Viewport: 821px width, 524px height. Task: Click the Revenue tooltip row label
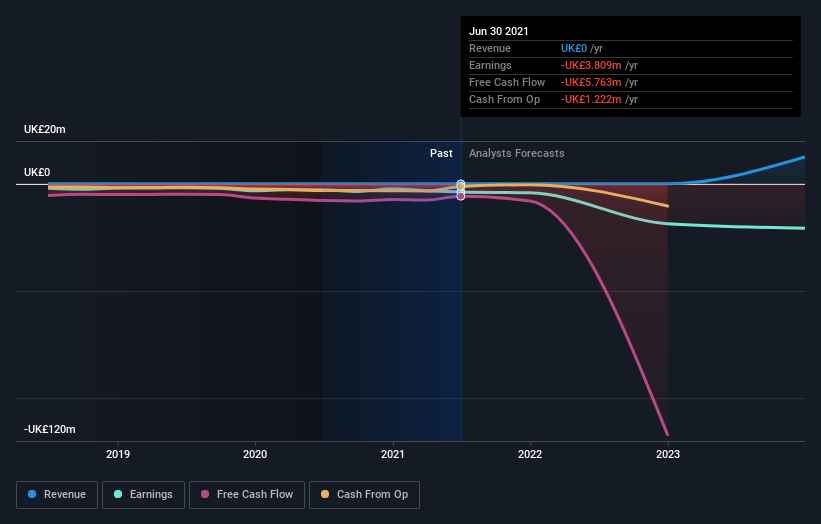(490, 48)
